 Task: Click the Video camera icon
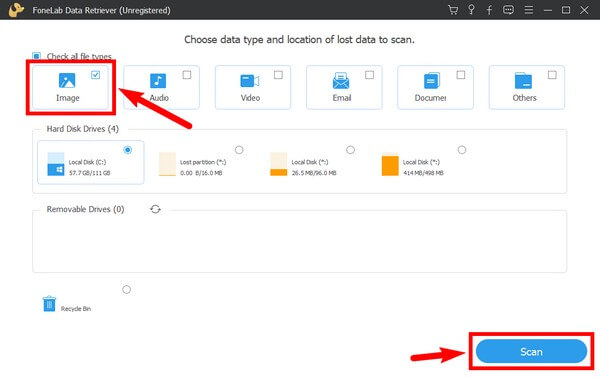click(249, 81)
